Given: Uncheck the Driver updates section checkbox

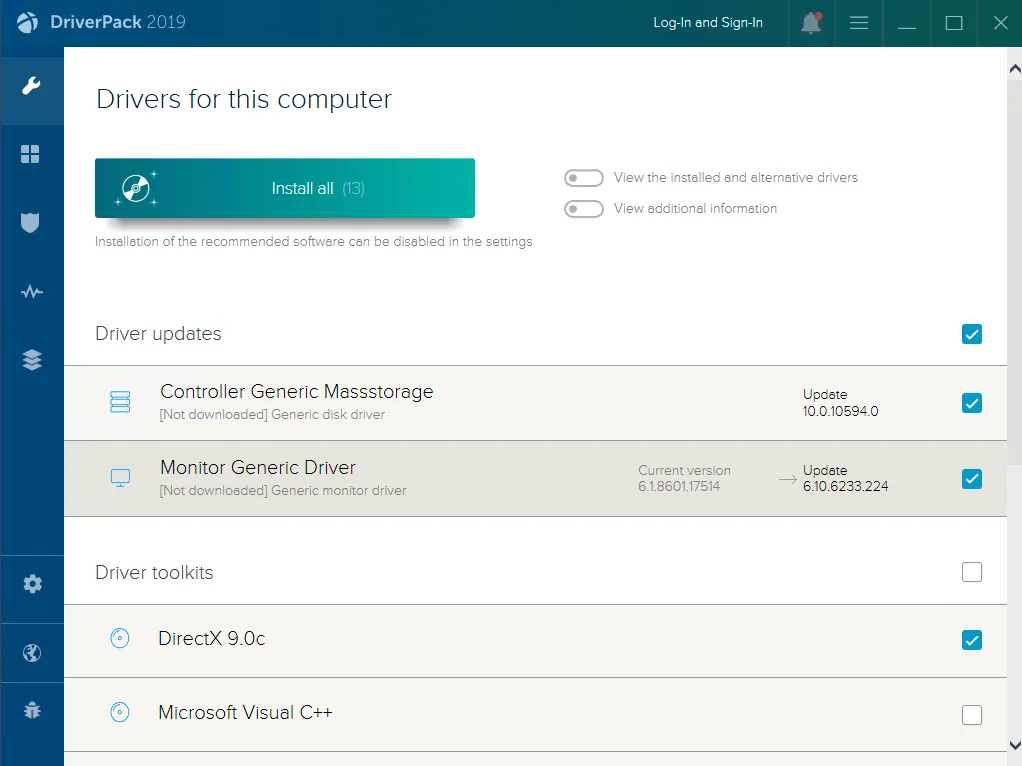Looking at the screenshot, I should click(x=971, y=334).
